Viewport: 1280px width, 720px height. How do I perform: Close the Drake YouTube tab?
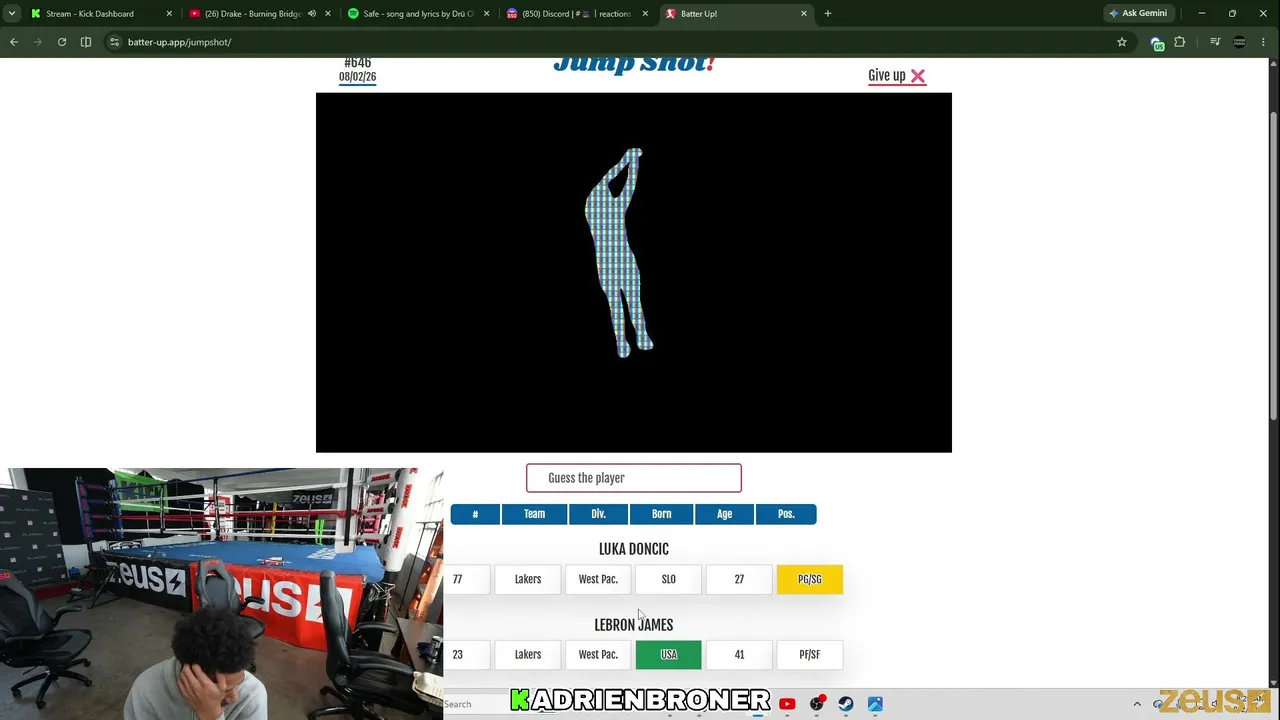327,14
